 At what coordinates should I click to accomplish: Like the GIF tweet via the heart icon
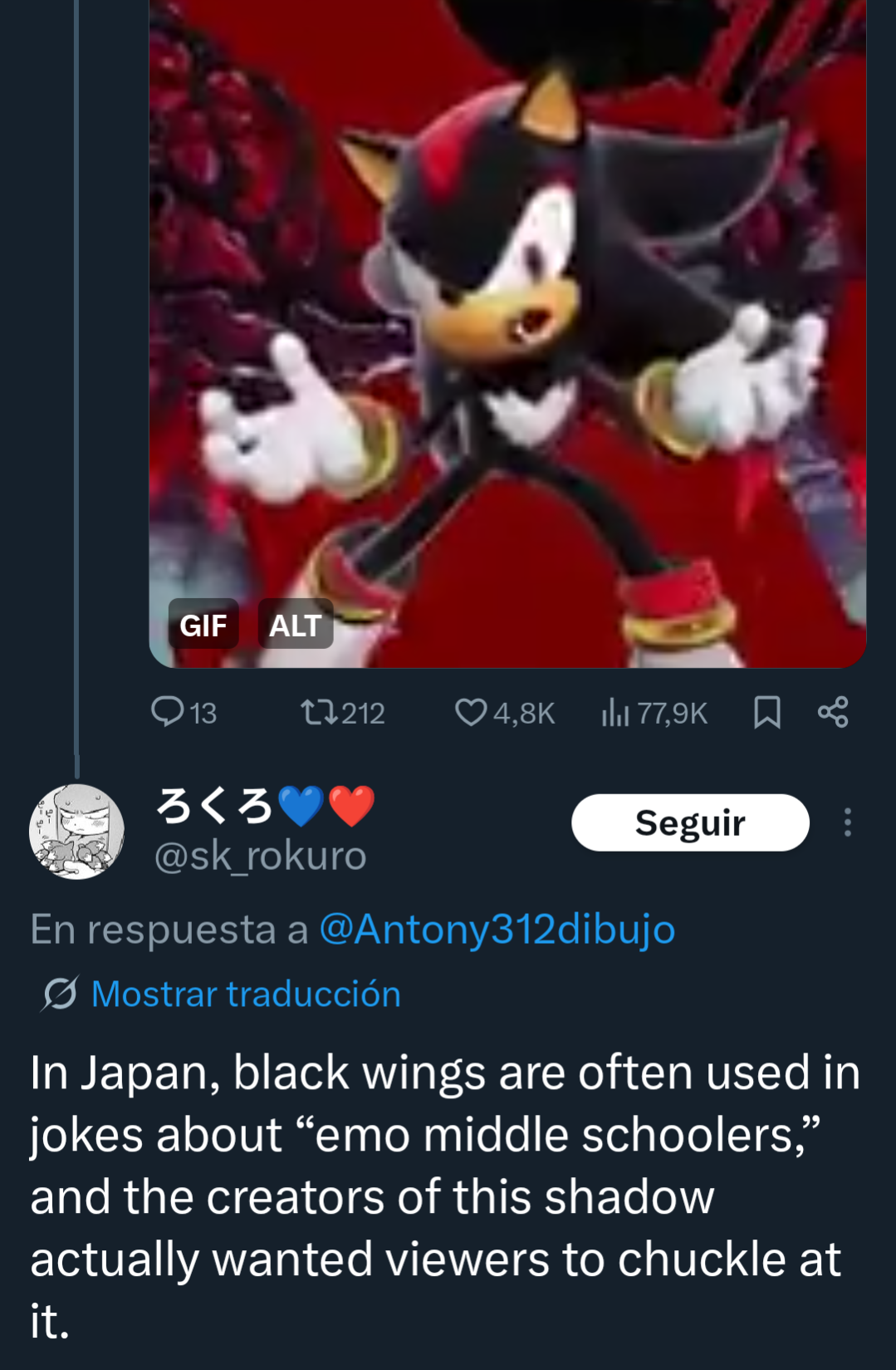(x=471, y=712)
